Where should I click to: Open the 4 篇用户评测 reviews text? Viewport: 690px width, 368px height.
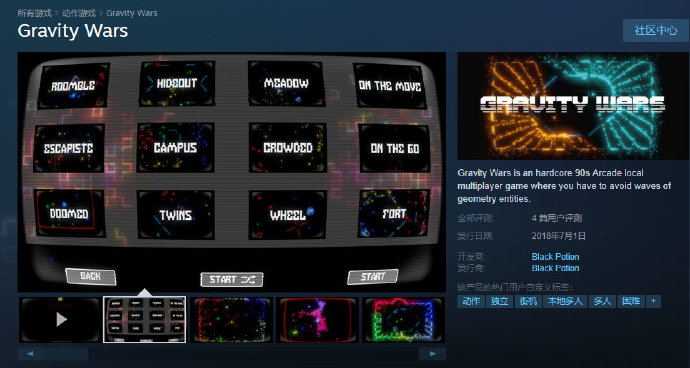[557, 218]
